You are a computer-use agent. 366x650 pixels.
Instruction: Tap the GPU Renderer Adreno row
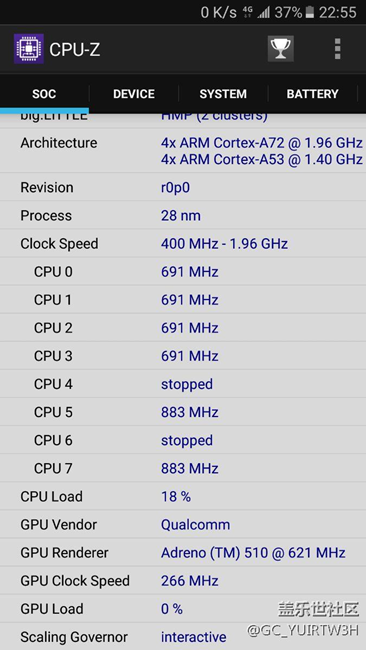tap(183, 553)
